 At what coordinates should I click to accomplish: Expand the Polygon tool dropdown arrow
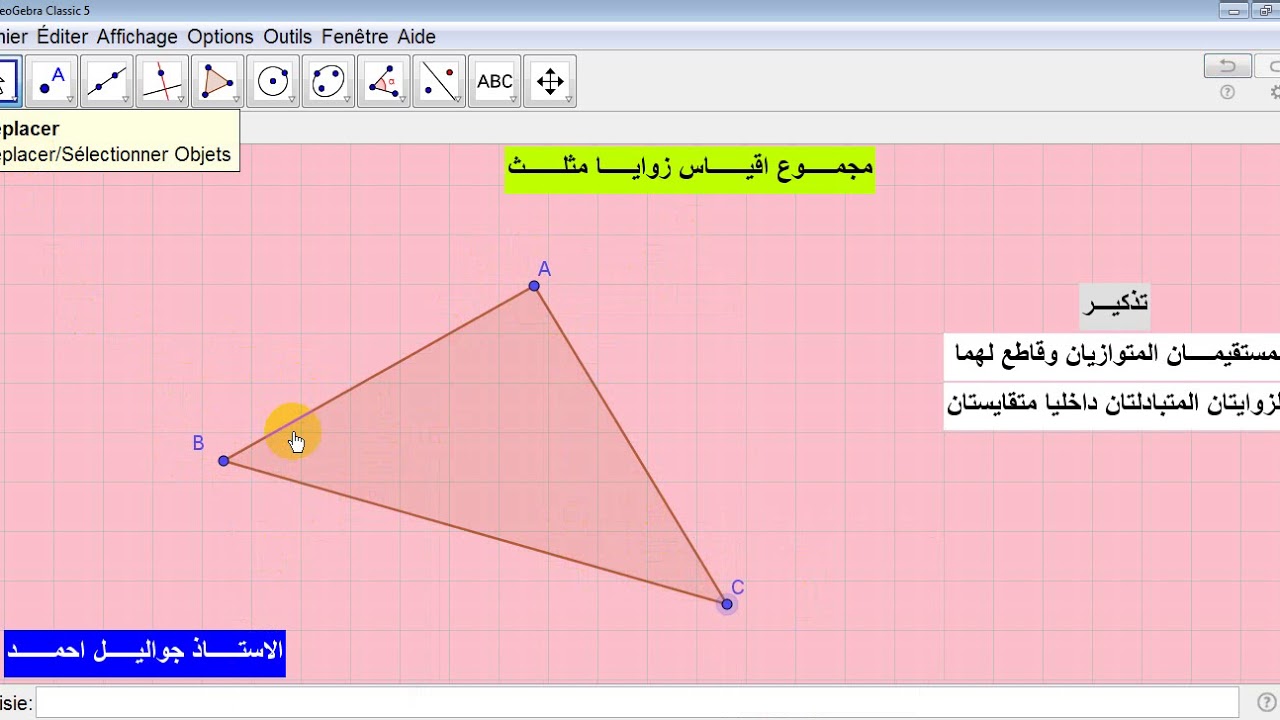(236, 100)
